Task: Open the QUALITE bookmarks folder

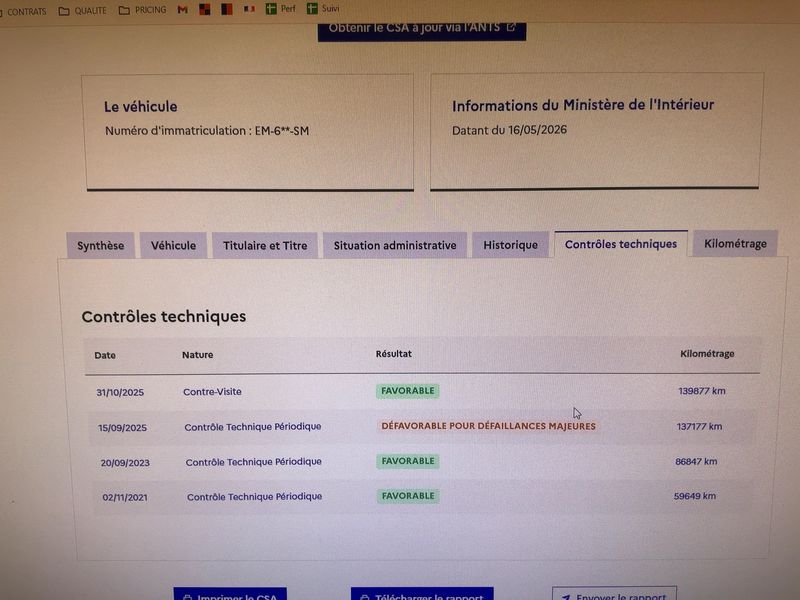Action: tap(82, 11)
